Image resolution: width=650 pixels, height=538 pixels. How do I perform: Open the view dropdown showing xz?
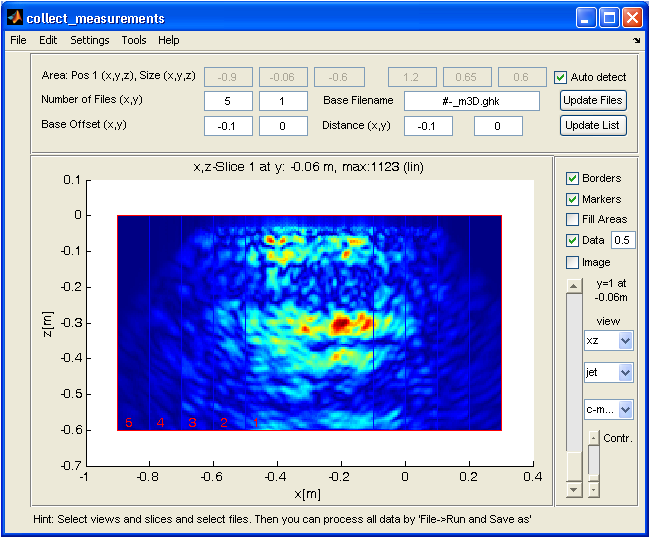click(x=609, y=341)
